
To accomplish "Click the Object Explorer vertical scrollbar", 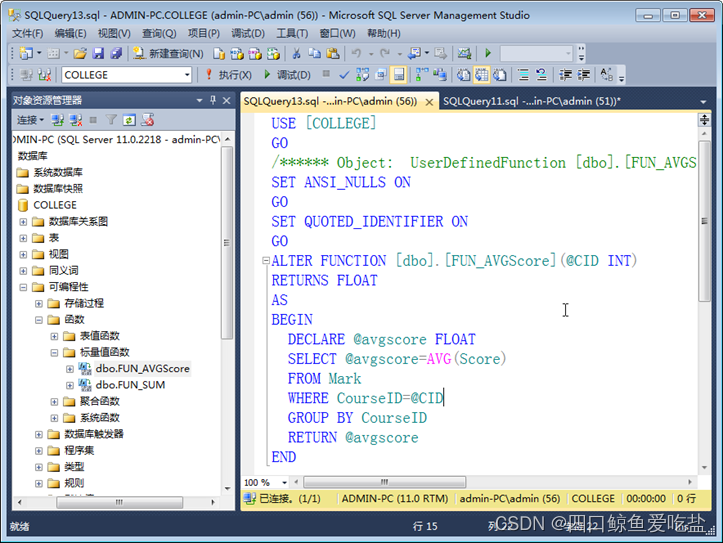I will point(227,242).
